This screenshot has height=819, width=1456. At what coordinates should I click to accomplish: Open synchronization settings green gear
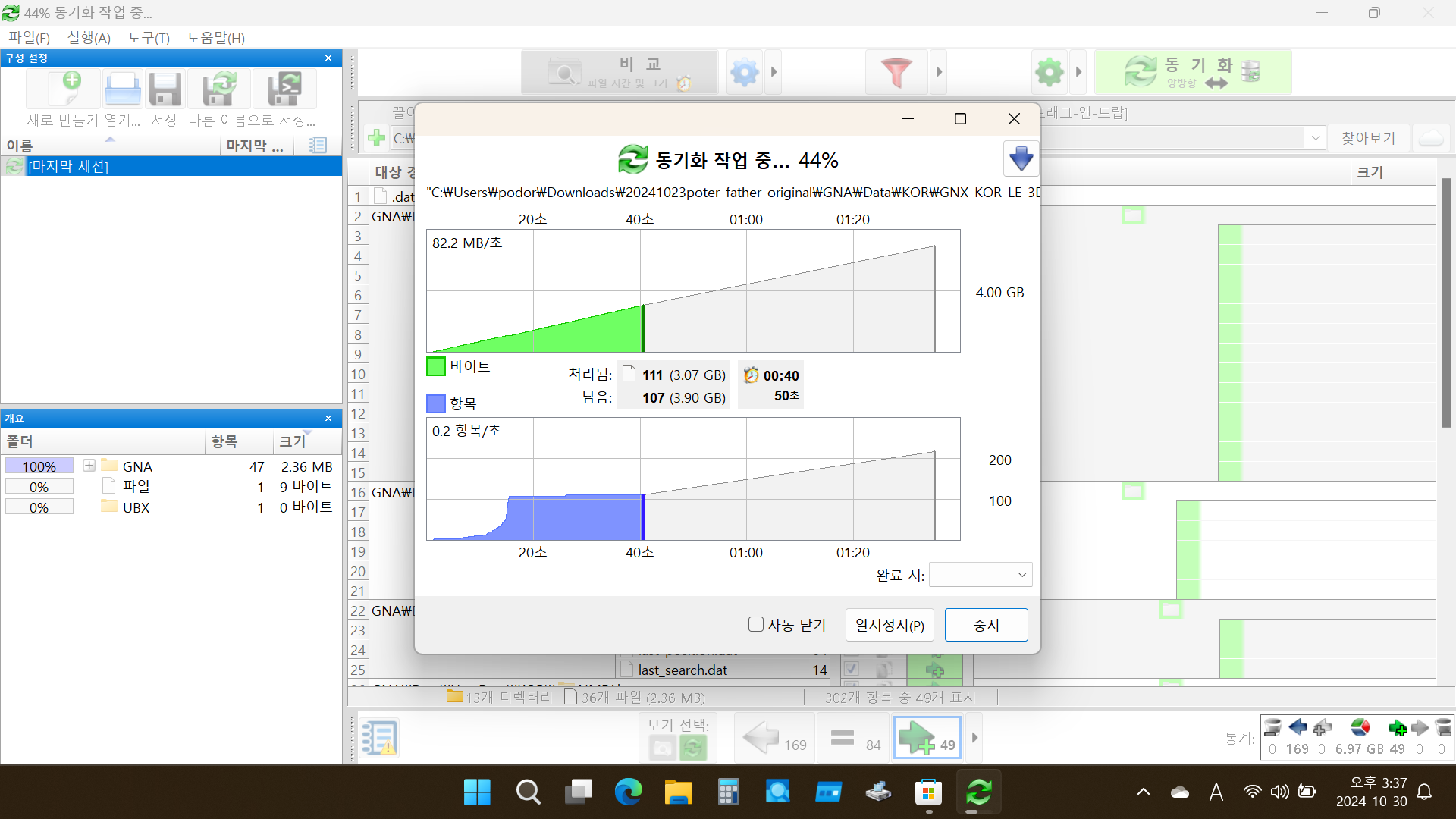pos(1050,73)
